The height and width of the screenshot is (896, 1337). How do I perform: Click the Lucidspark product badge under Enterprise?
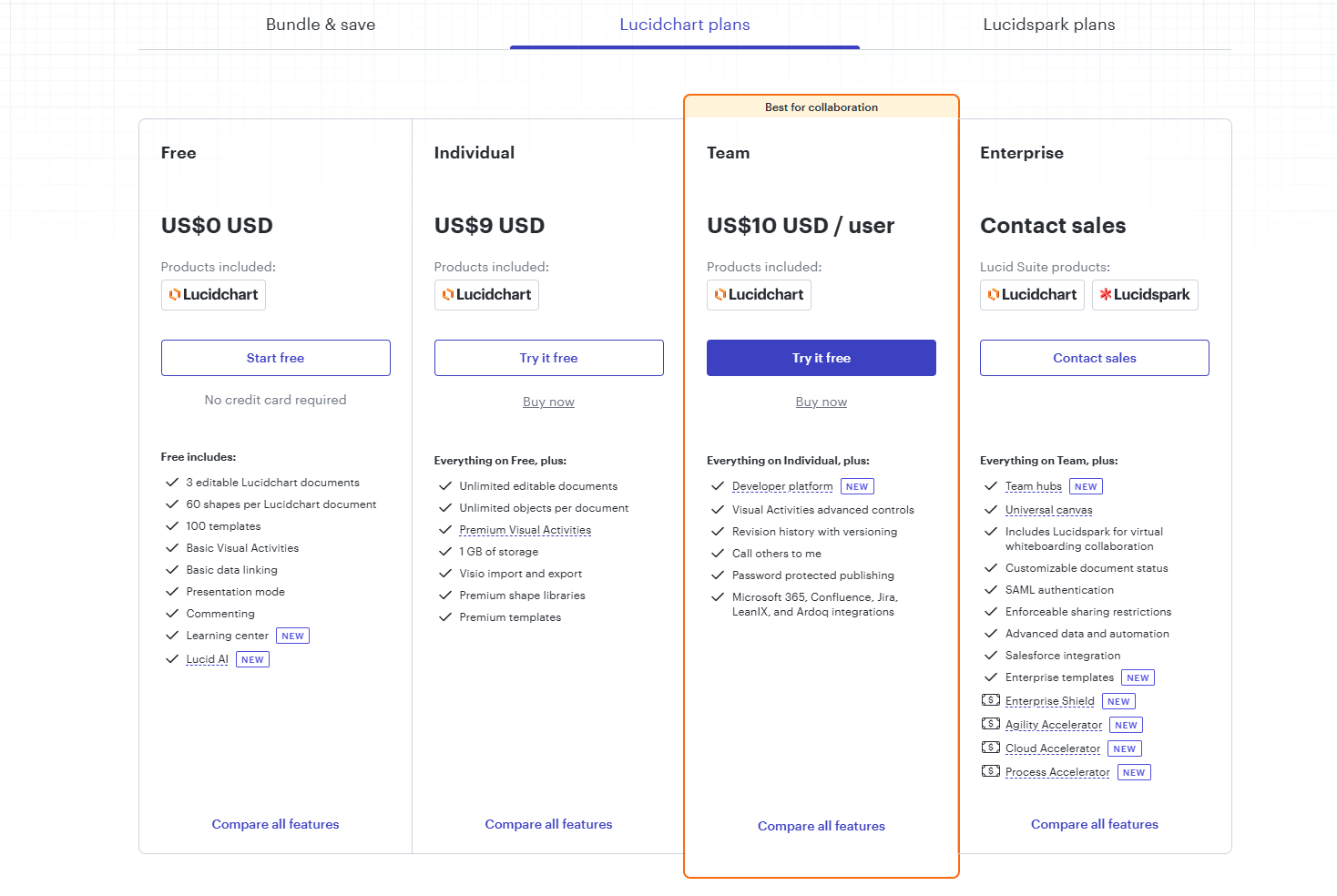(x=1145, y=295)
